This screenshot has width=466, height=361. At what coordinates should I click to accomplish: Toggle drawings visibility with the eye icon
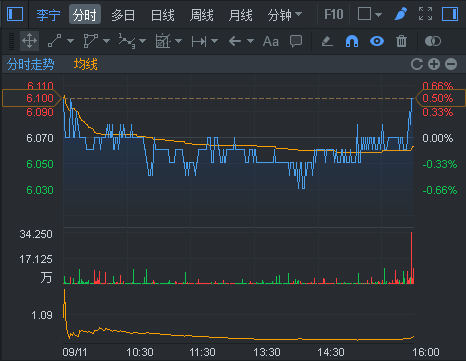377,41
